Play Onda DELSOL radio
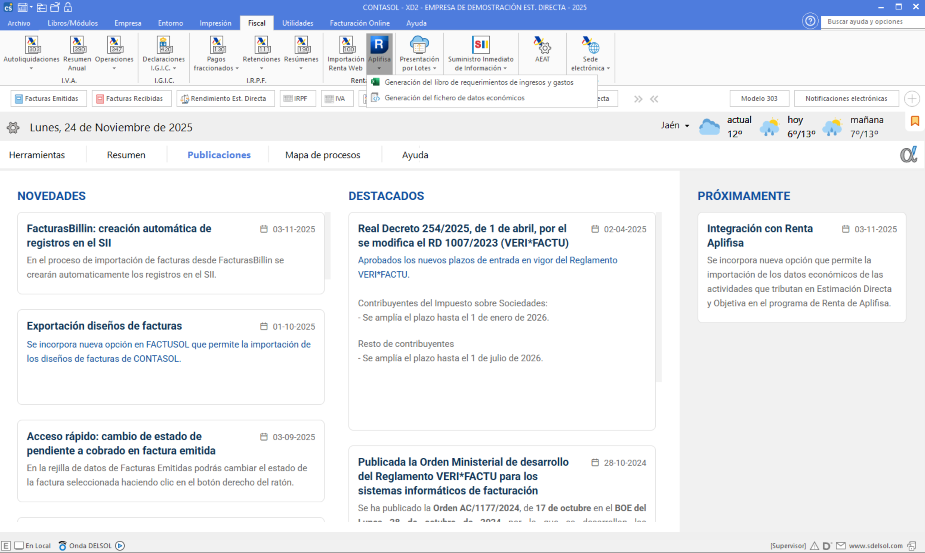 [x=120, y=546]
